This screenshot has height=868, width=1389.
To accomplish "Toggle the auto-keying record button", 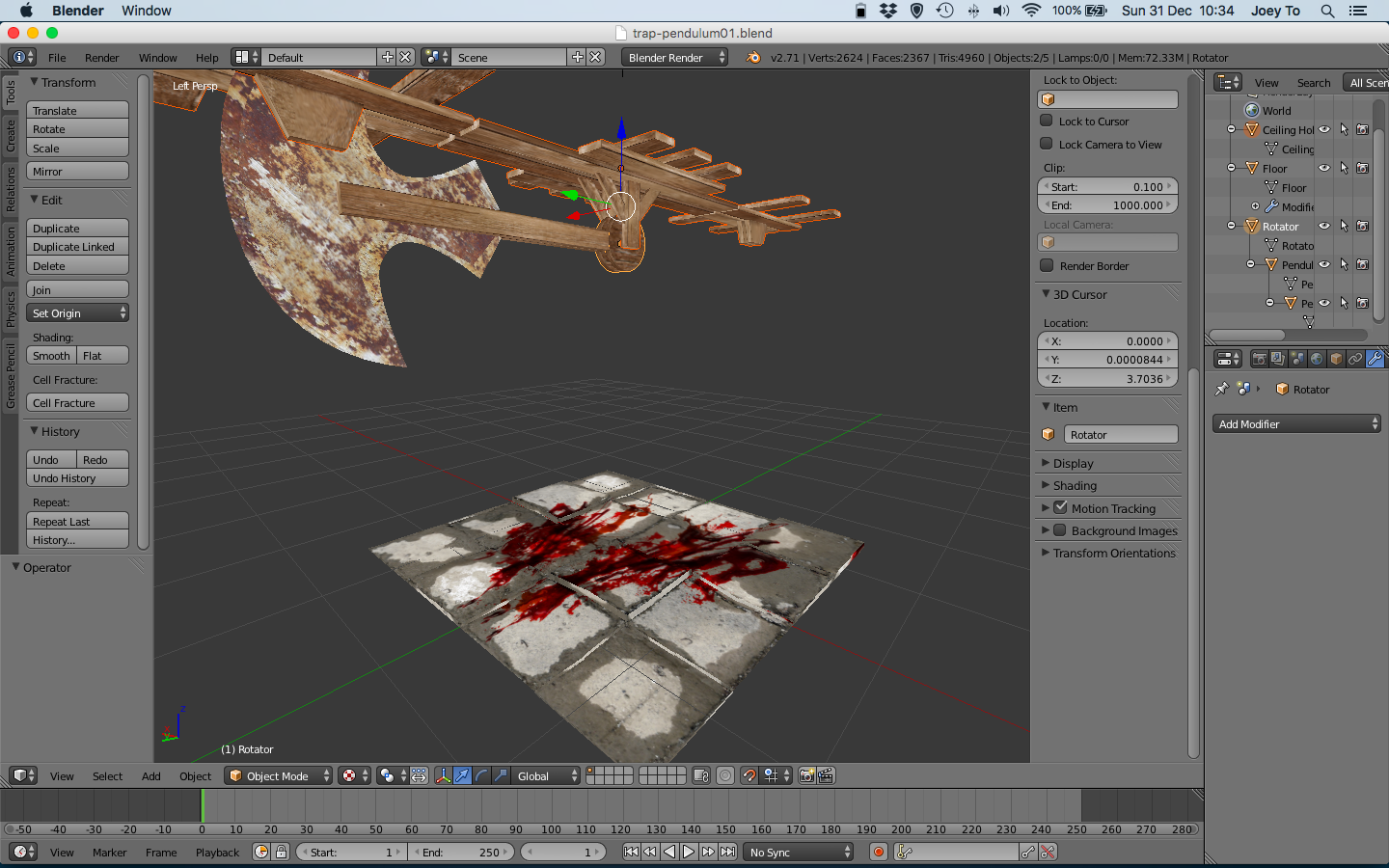I will [x=878, y=852].
